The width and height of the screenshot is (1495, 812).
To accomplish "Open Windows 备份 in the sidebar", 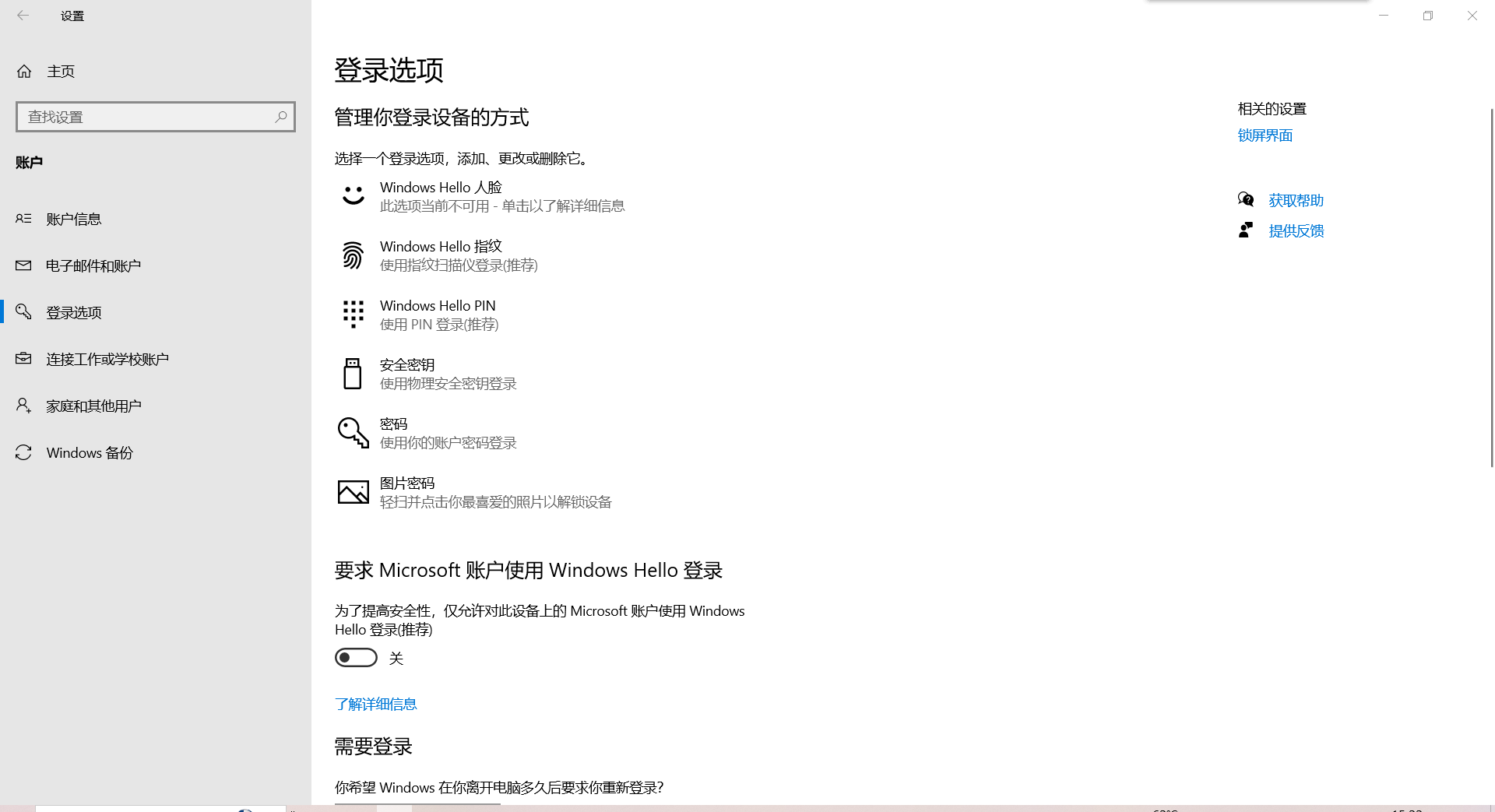I will tap(156, 452).
